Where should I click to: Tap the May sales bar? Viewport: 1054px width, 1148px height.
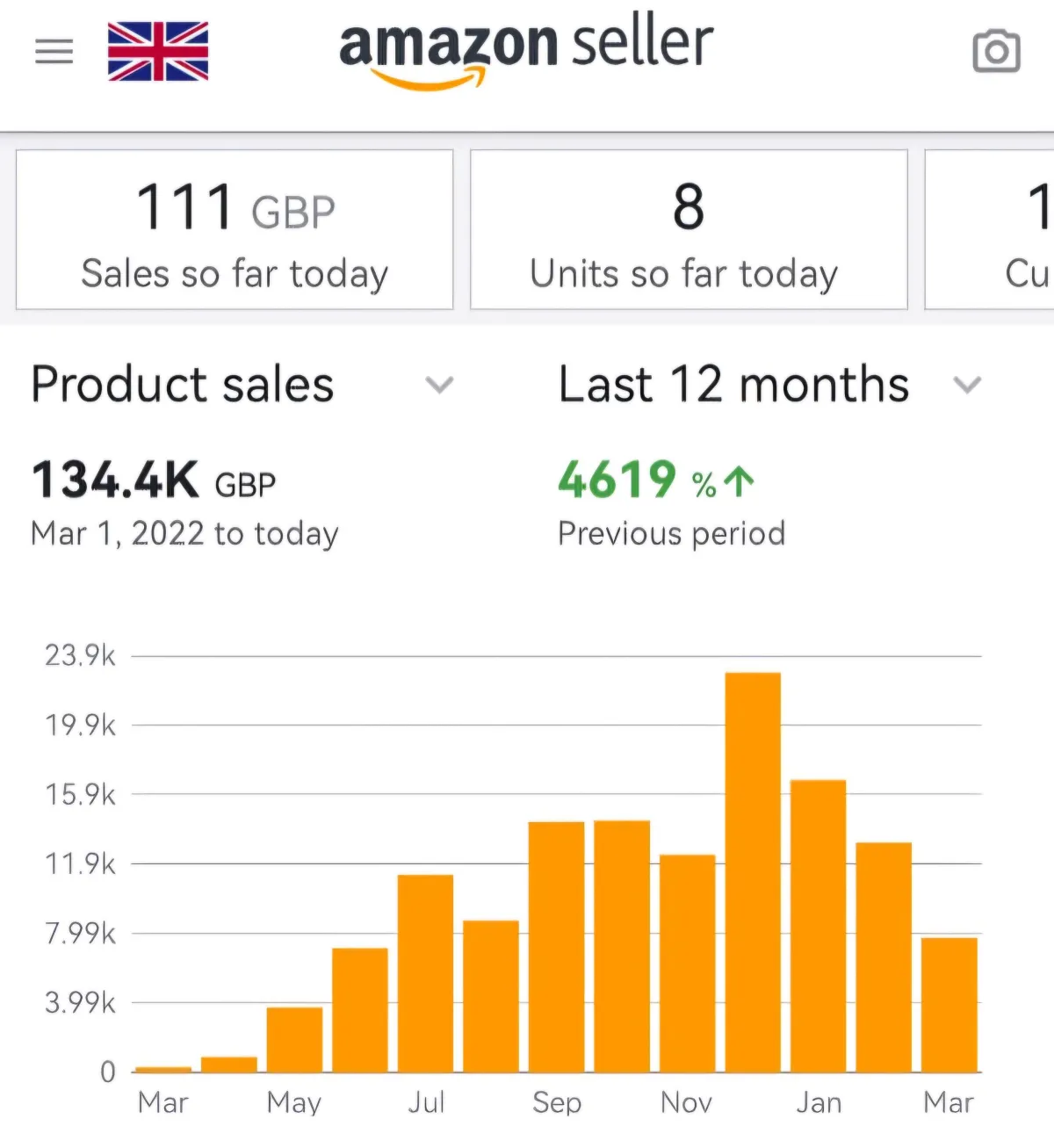click(x=294, y=1039)
